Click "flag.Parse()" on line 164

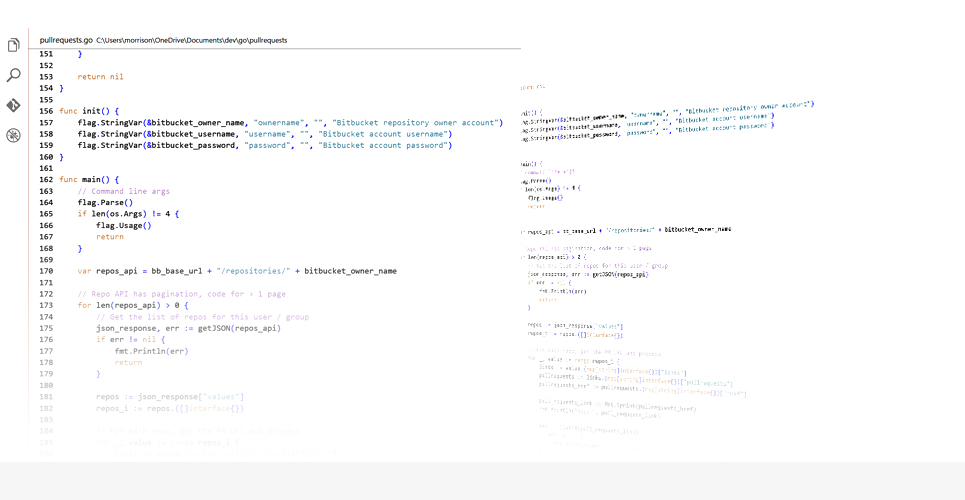(105, 203)
